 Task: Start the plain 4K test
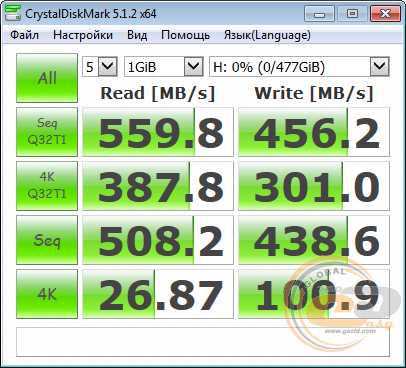point(47,294)
